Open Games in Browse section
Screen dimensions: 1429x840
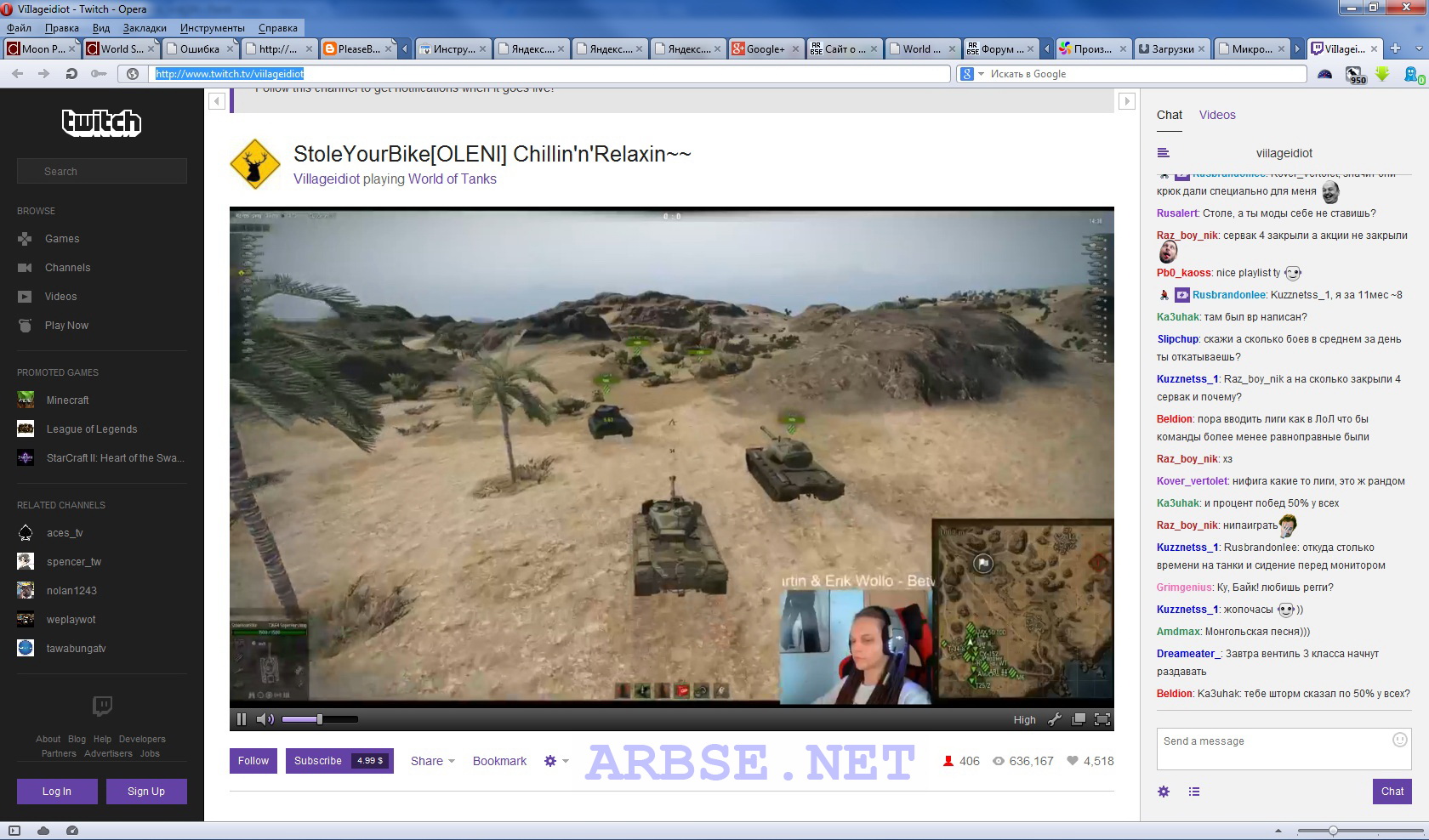point(62,239)
